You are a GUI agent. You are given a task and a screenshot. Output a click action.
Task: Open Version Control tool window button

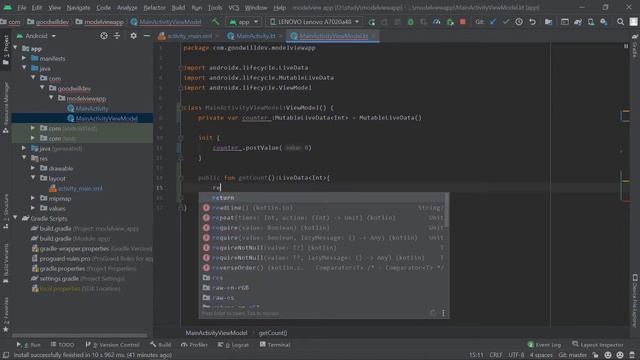coord(112,345)
